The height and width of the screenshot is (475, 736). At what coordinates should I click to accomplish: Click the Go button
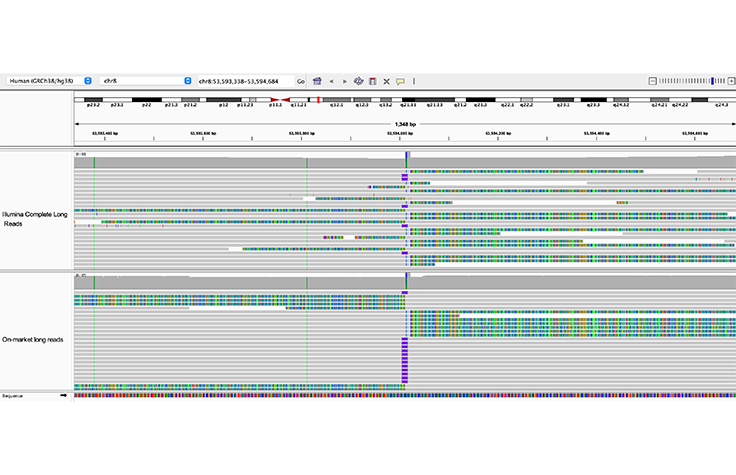[300, 80]
